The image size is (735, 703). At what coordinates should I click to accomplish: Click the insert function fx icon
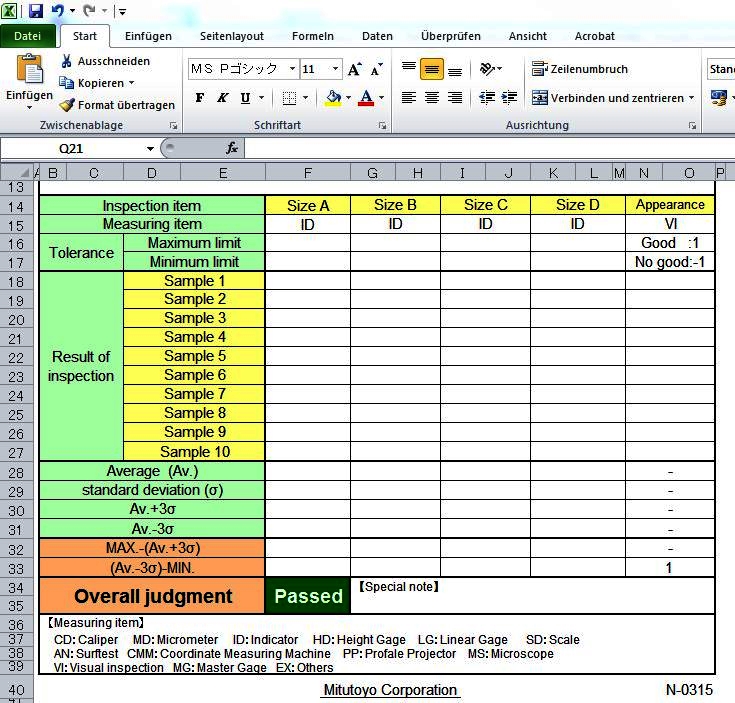(232, 149)
